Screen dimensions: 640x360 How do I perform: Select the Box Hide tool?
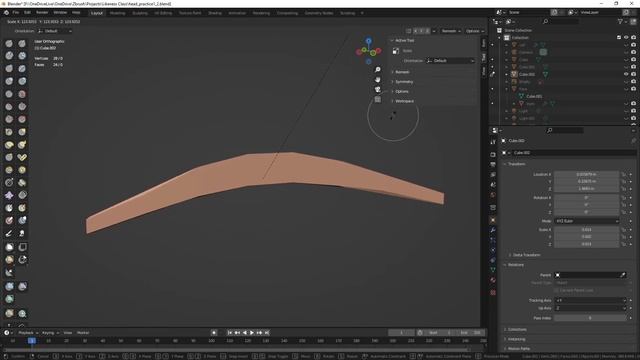pyautogui.click(x=22, y=247)
